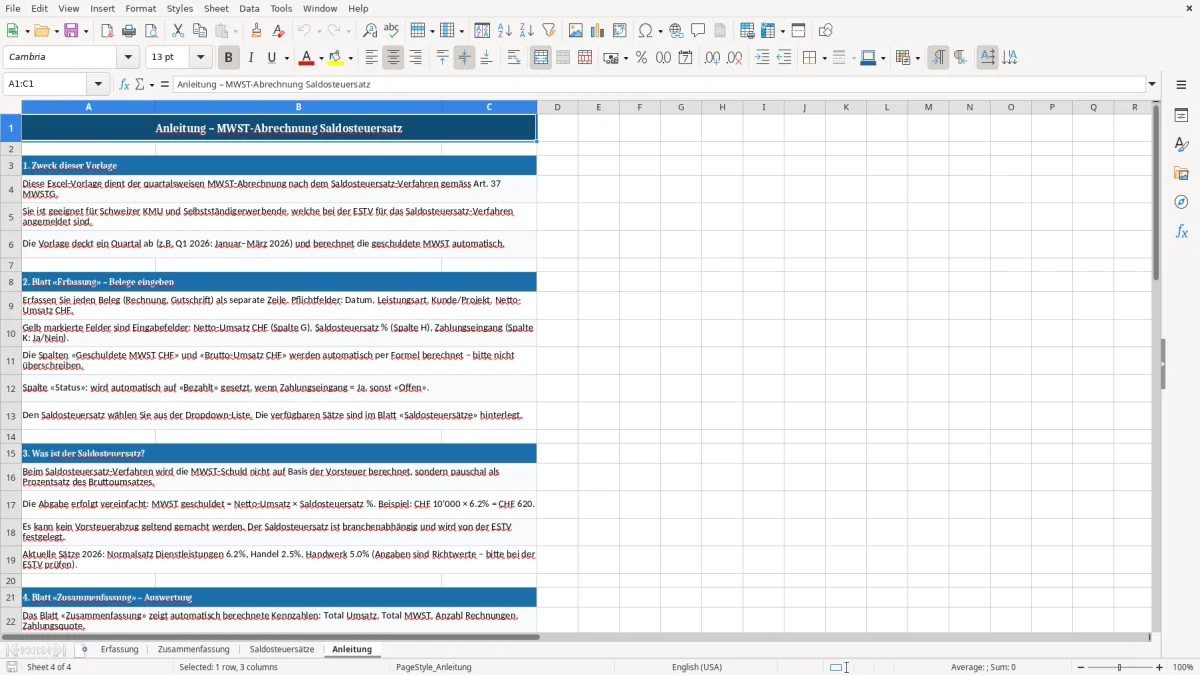Open the Sheet menu
This screenshot has width=1200, height=675.
pyautogui.click(x=216, y=8)
